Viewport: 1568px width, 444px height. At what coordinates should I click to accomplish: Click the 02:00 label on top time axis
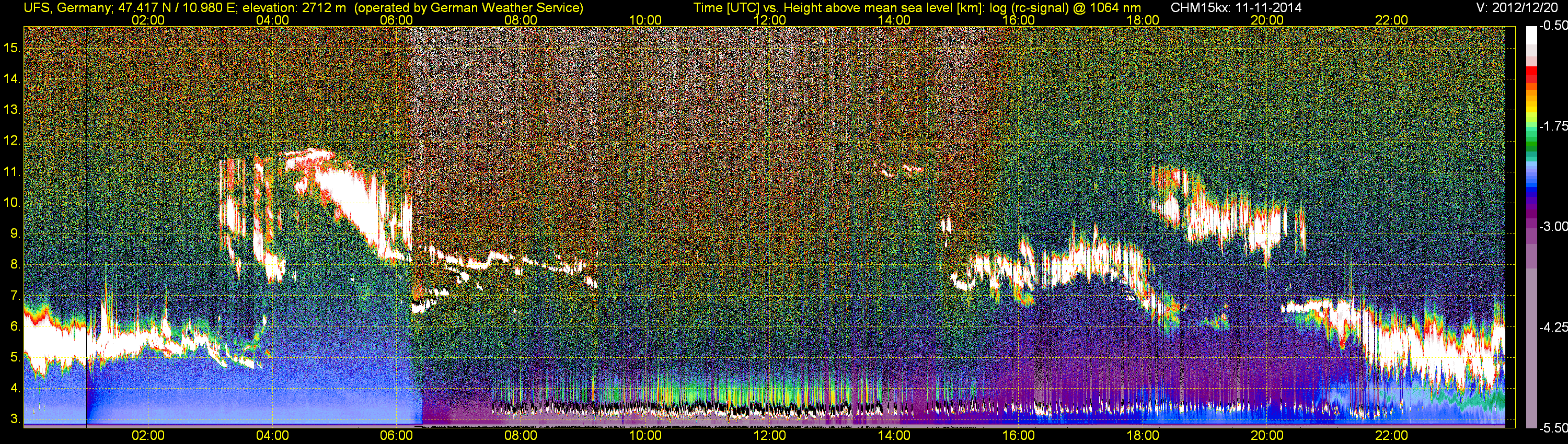[148, 20]
